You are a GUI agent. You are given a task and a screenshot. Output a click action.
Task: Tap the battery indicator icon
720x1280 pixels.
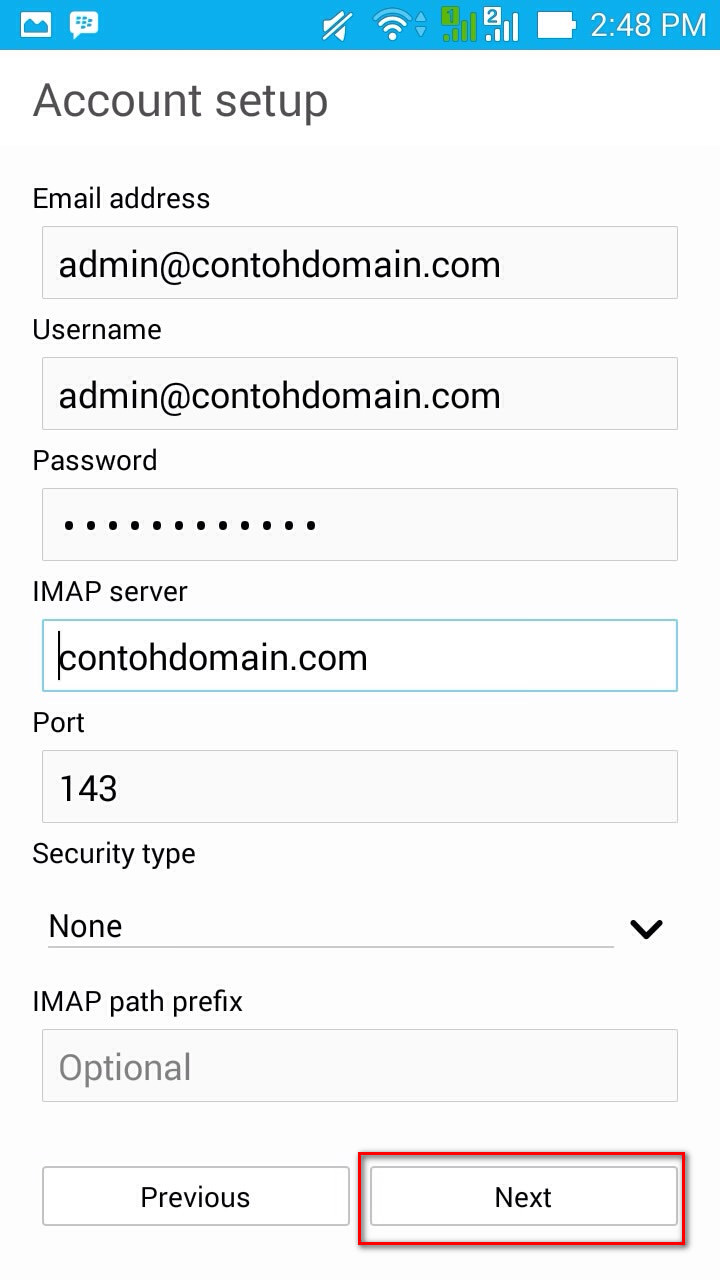tap(556, 25)
